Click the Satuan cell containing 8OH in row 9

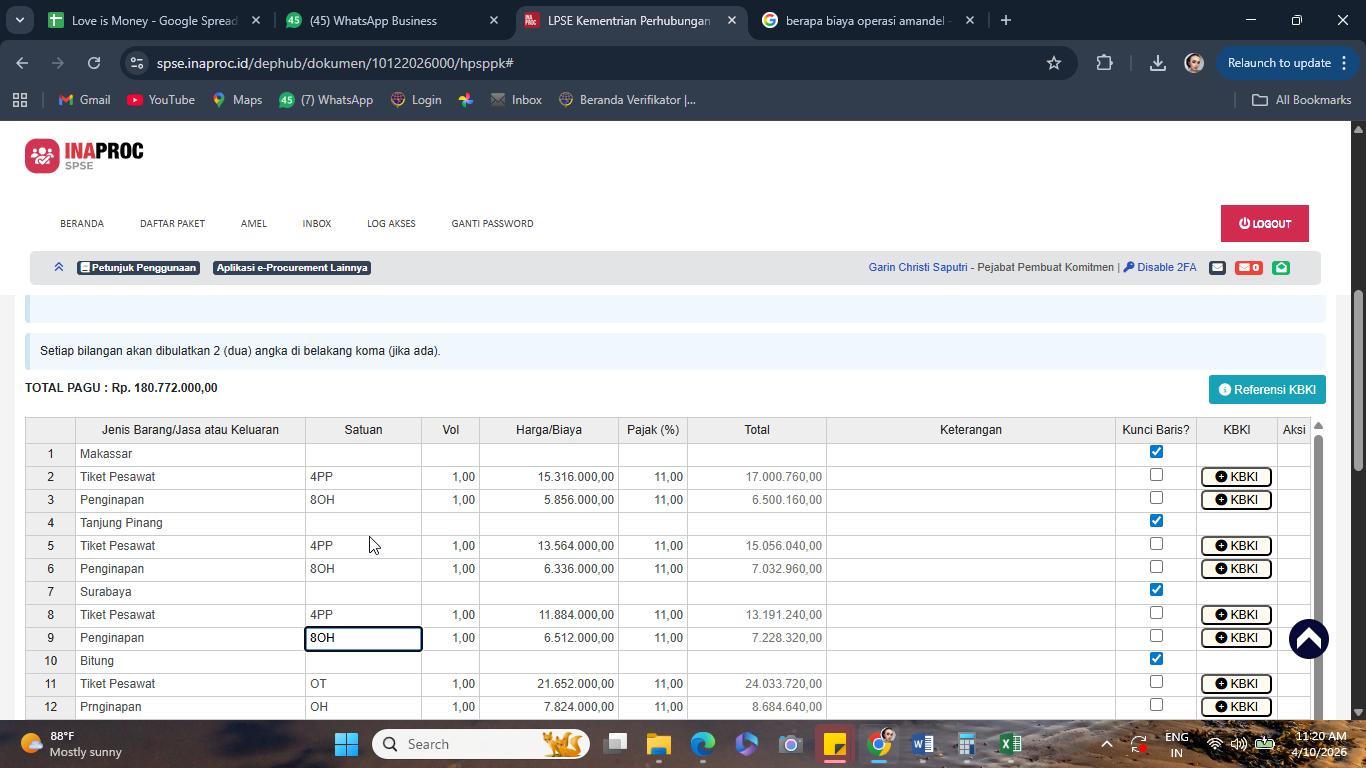click(363, 638)
